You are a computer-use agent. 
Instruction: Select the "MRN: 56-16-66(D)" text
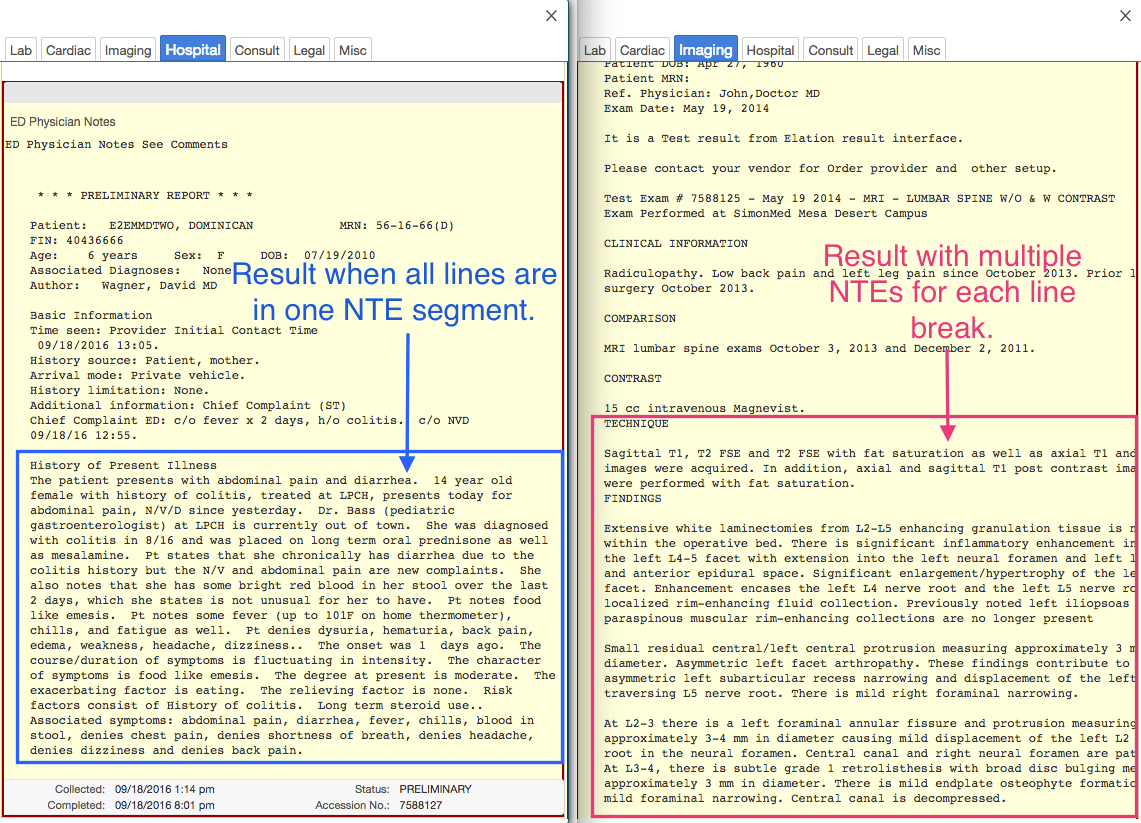(x=397, y=226)
